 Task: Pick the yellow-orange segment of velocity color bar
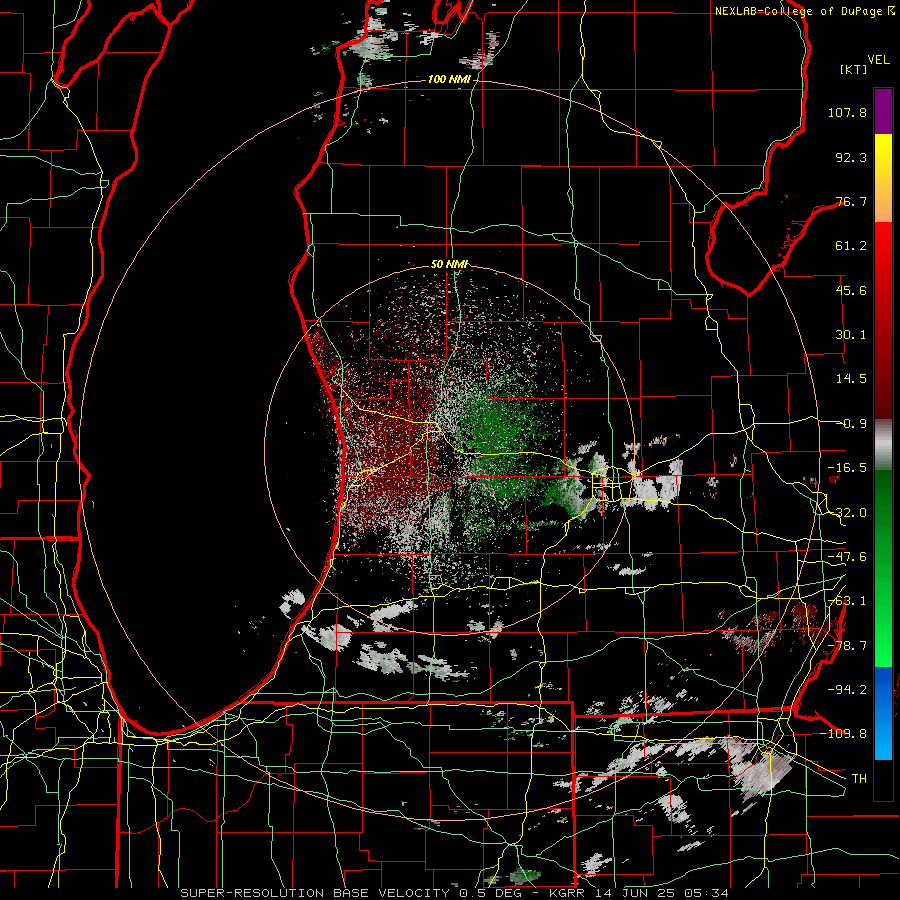[x=883, y=178]
